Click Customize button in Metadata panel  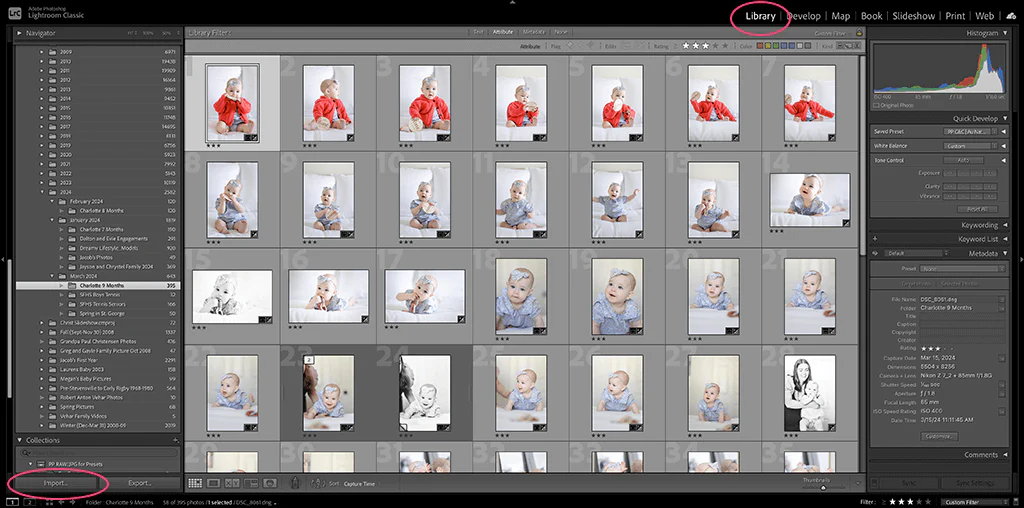(940, 436)
